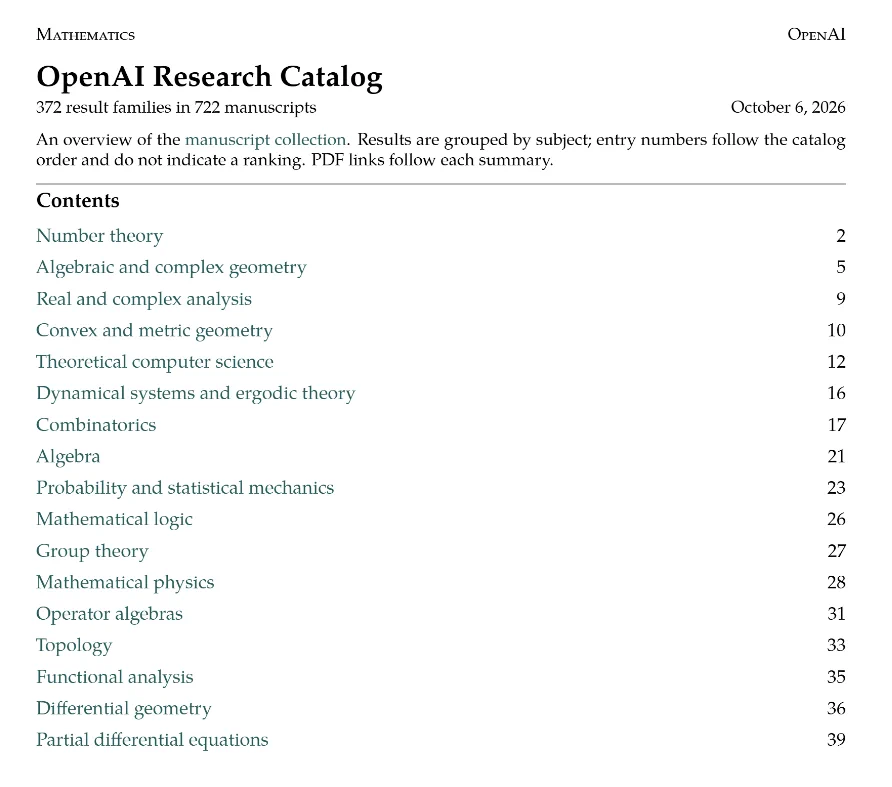Click page number 10 in contents
The width and height of the screenshot is (892, 787).
click(x=836, y=330)
